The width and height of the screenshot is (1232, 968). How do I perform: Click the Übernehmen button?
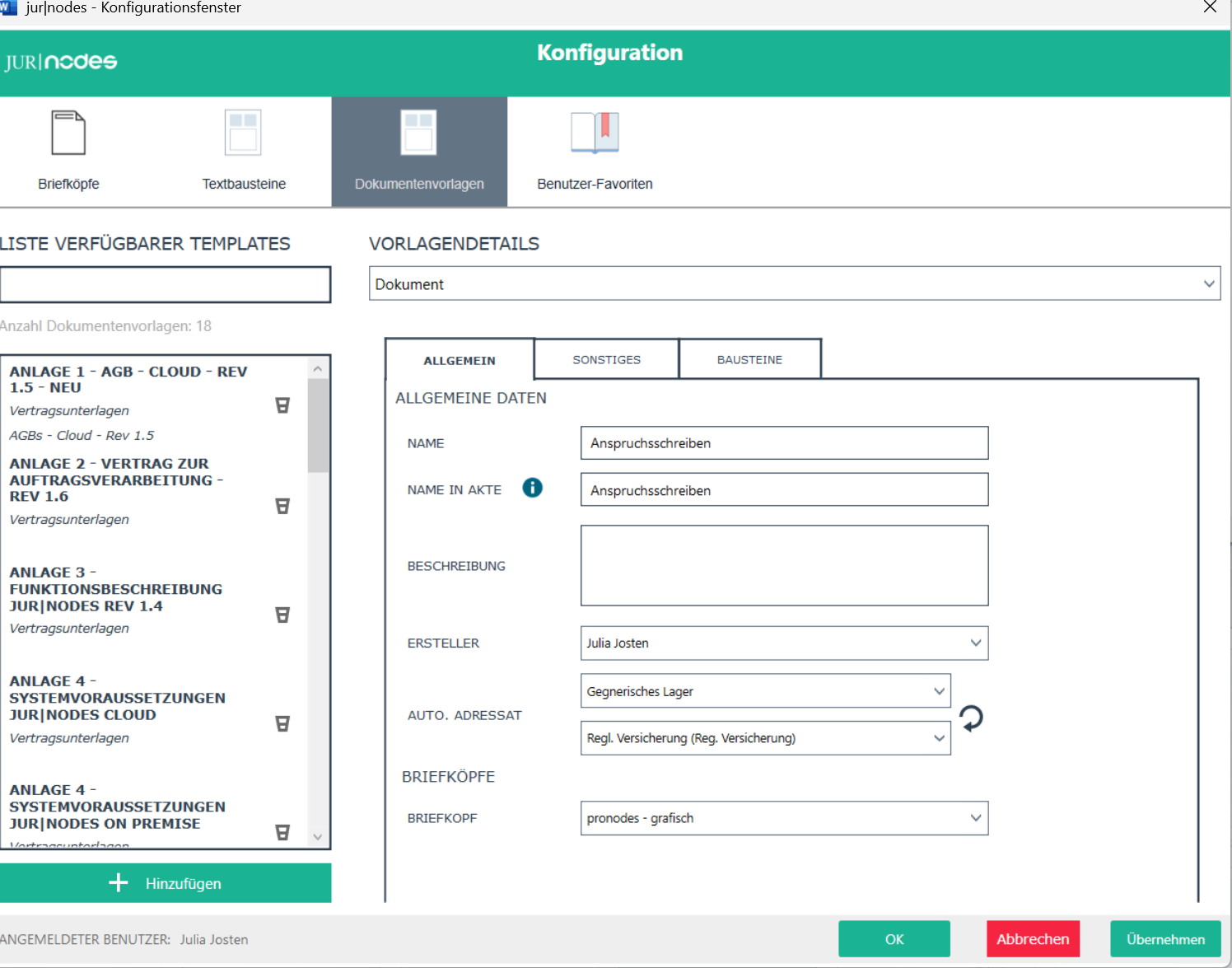tap(1165, 939)
